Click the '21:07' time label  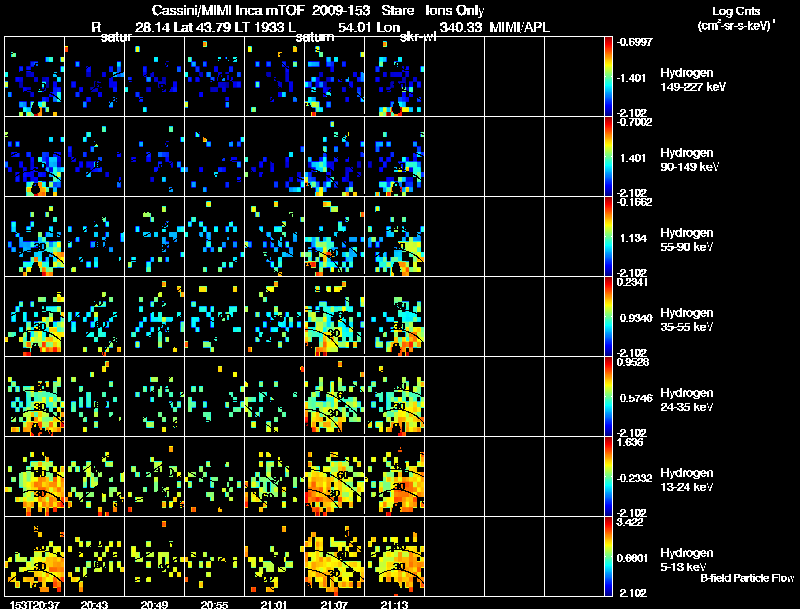[334, 604]
